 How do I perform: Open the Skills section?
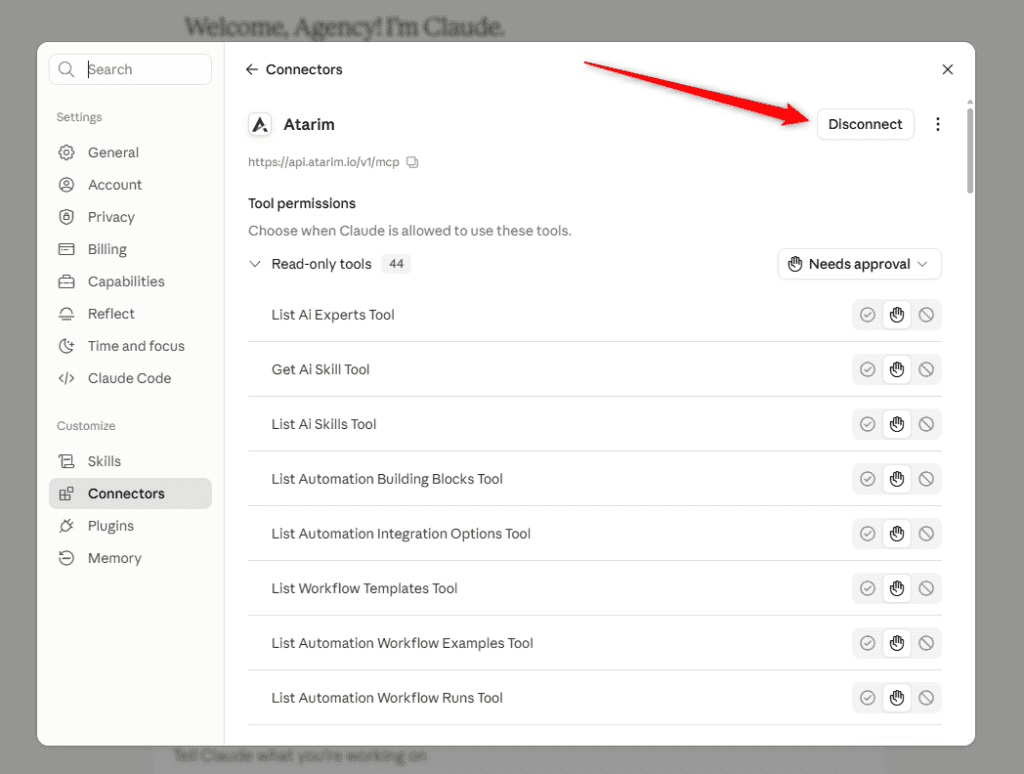(x=130, y=461)
